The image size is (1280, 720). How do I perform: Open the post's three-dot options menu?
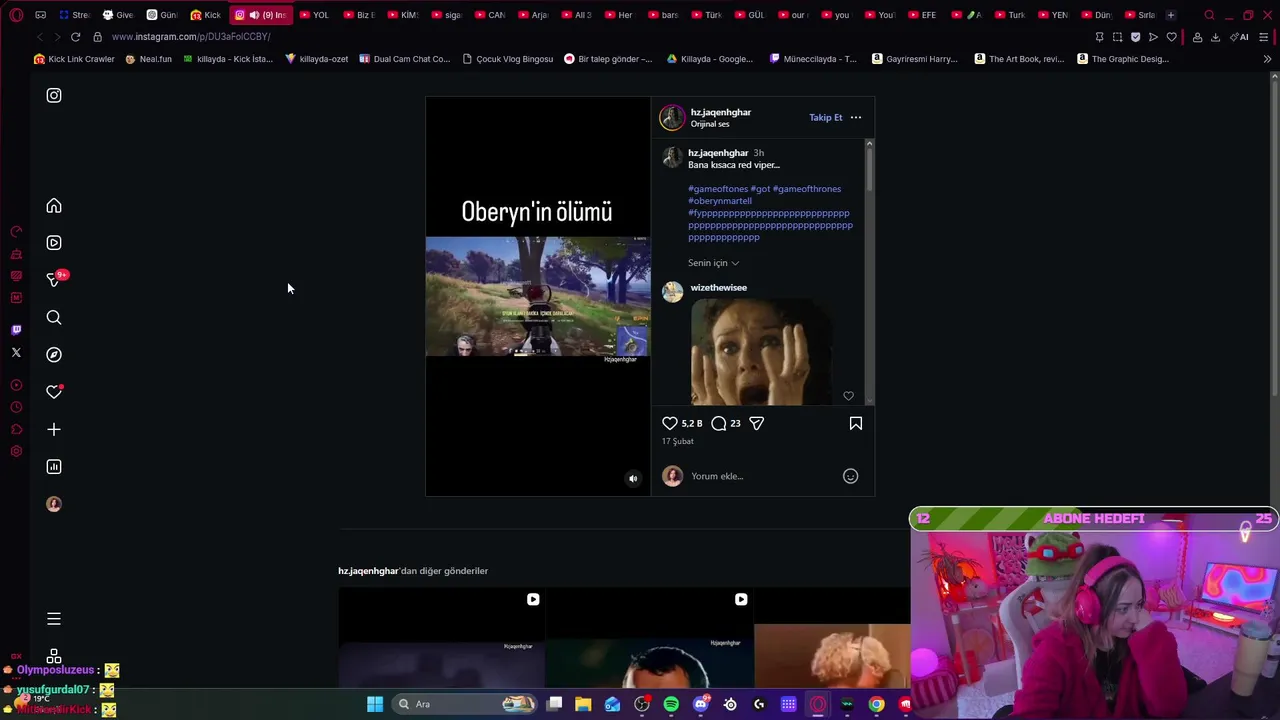point(856,118)
